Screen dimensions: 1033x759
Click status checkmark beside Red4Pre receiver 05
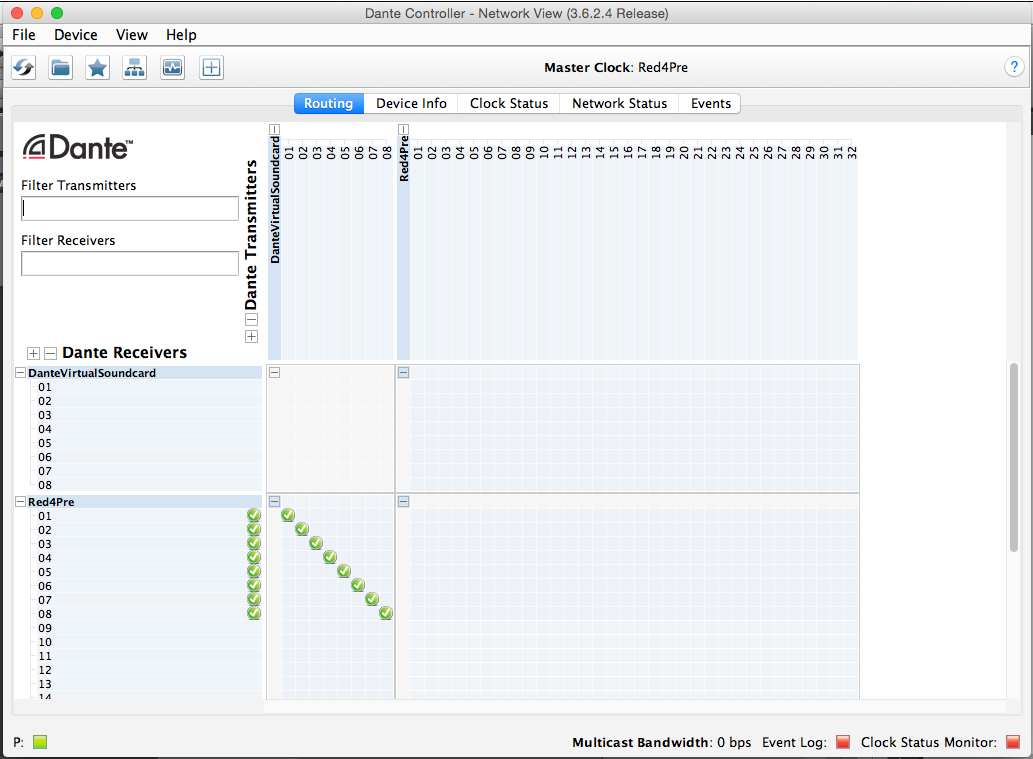coord(254,571)
